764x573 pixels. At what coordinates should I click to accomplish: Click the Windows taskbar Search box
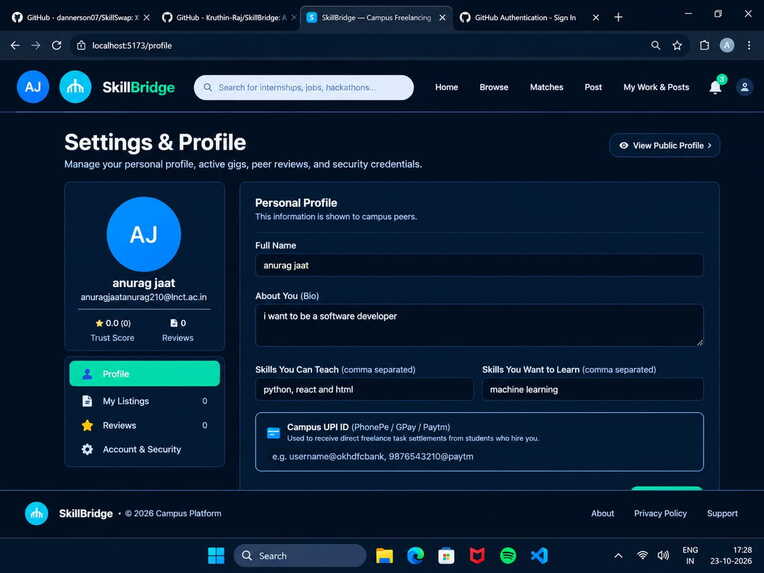pyautogui.click(x=300, y=555)
